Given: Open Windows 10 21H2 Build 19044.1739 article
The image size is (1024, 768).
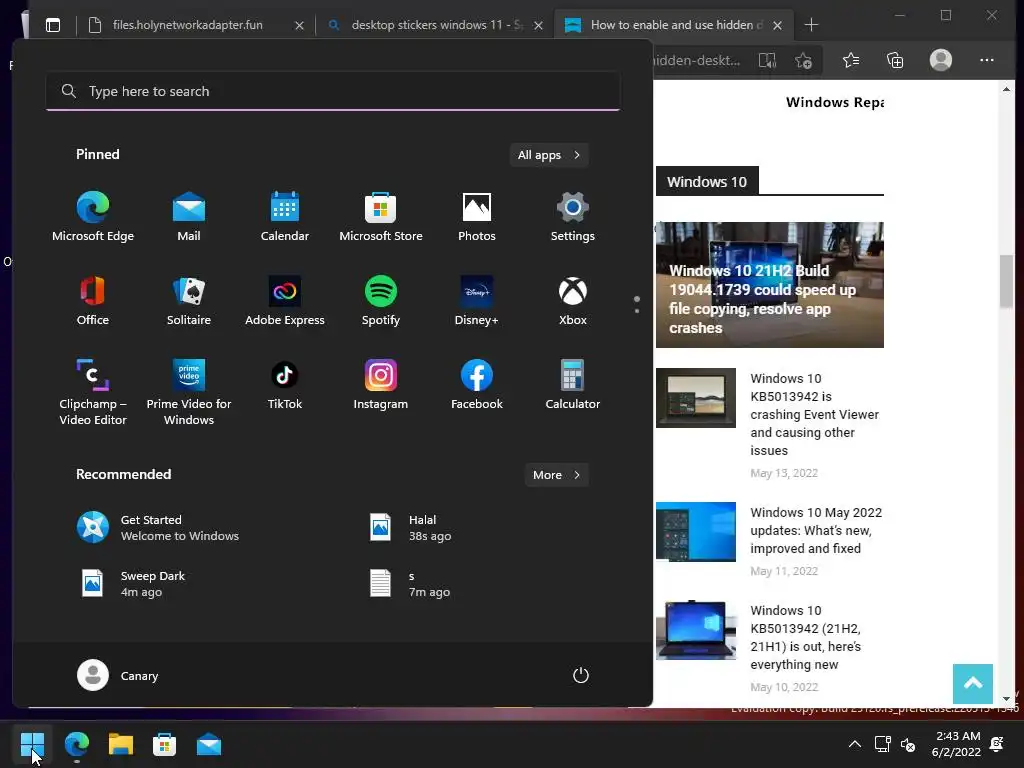Looking at the screenshot, I should click(769, 285).
